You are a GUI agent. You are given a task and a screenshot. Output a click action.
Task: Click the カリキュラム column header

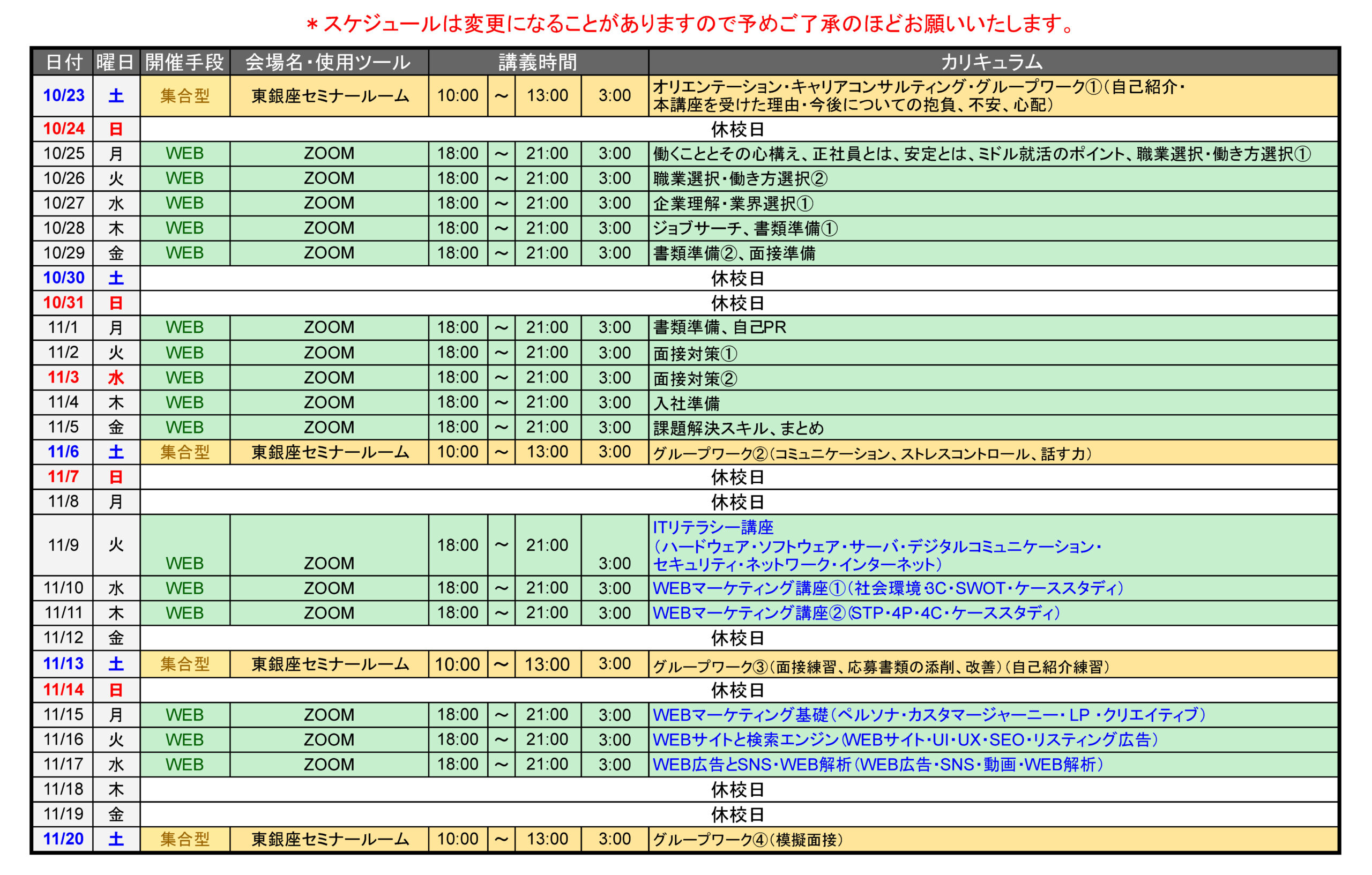[993, 62]
